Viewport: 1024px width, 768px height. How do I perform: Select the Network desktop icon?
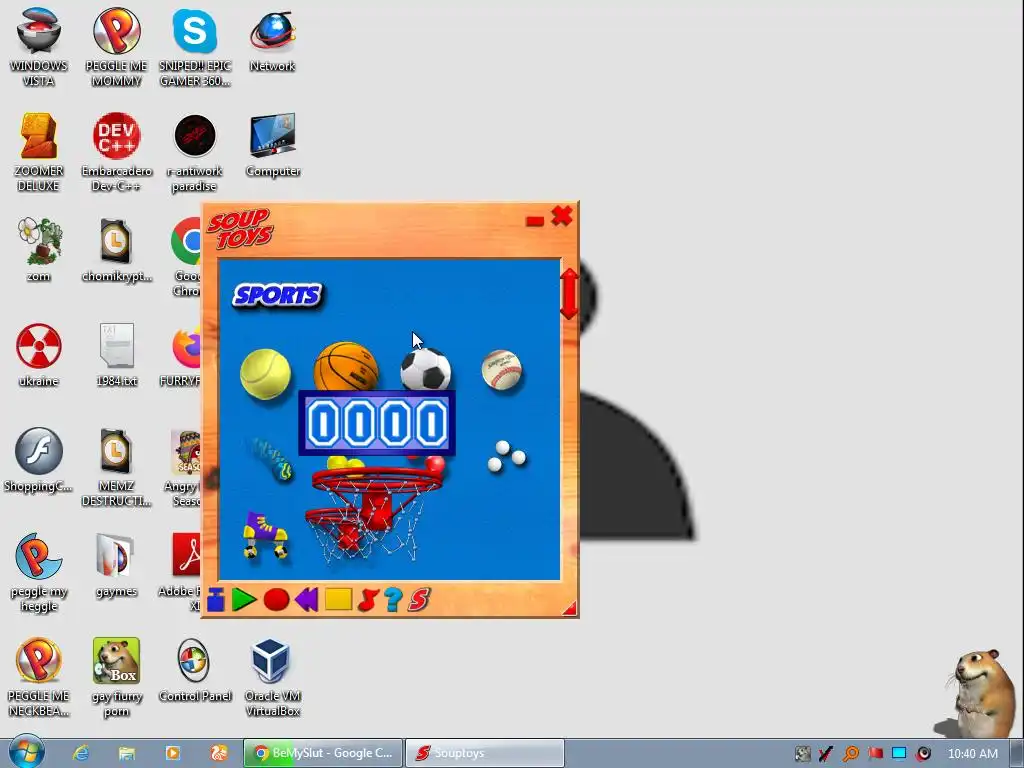272,40
